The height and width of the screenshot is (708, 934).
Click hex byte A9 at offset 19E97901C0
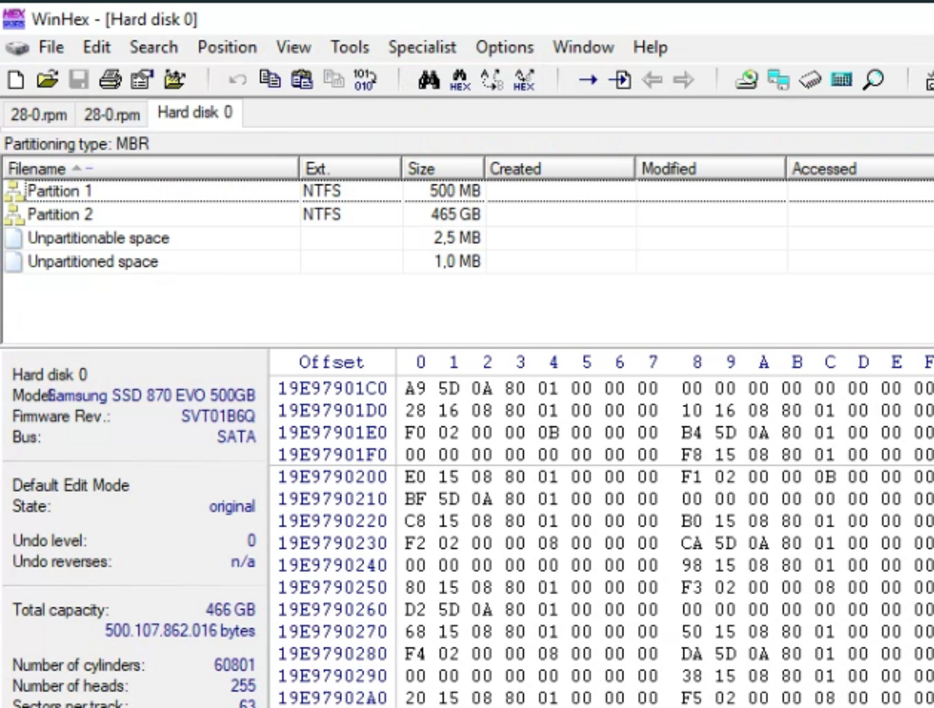415,388
